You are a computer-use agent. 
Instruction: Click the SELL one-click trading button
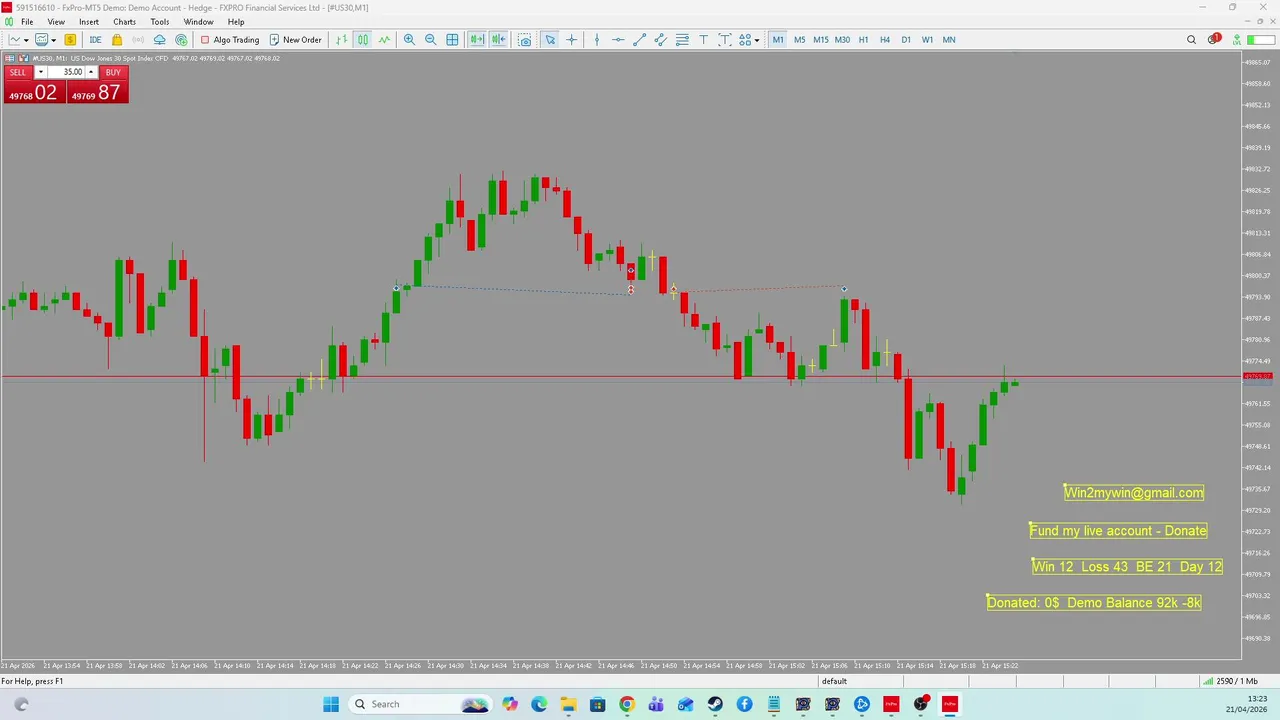[18, 72]
